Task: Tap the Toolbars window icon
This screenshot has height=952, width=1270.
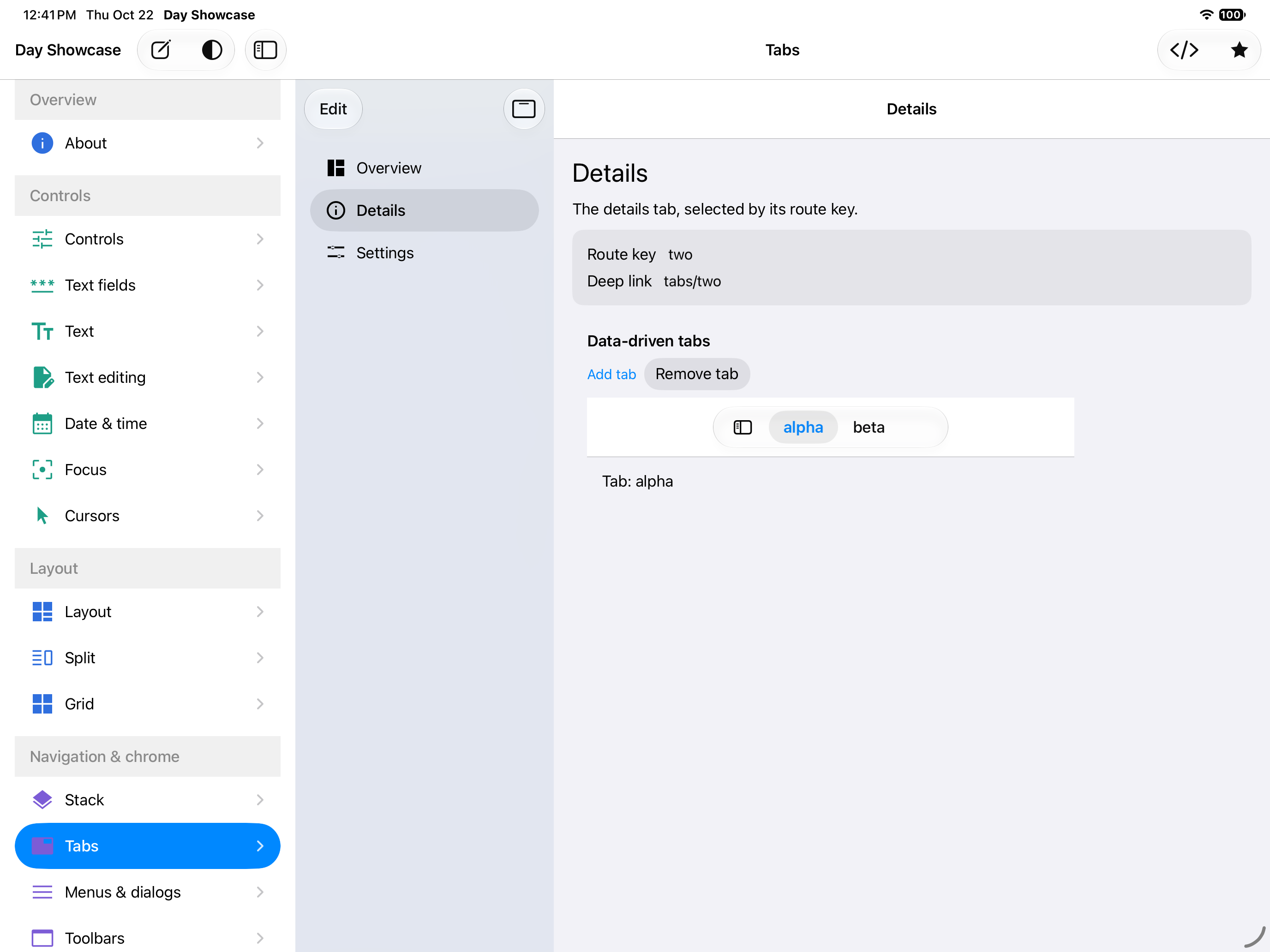Action: tap(42, 938)
